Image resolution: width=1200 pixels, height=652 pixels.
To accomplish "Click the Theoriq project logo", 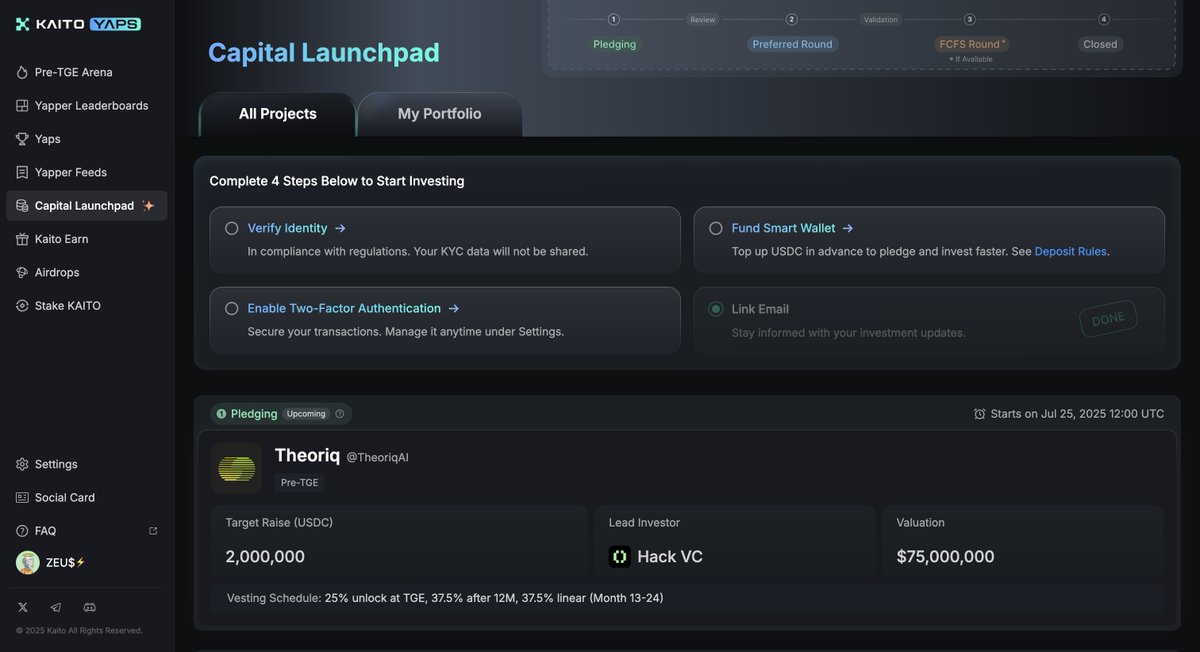I will point(237,468).
